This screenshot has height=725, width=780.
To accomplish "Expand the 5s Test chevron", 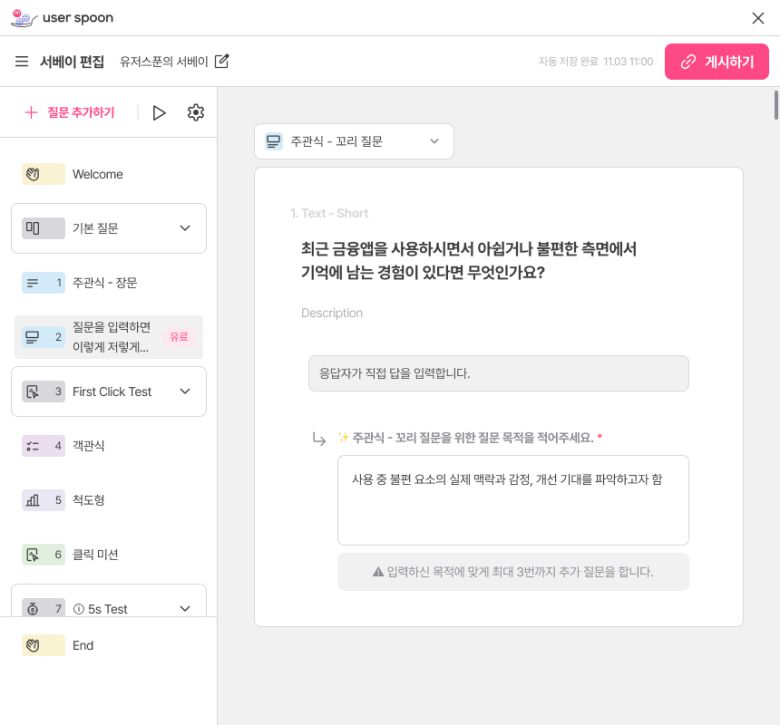I will (185, 608).
